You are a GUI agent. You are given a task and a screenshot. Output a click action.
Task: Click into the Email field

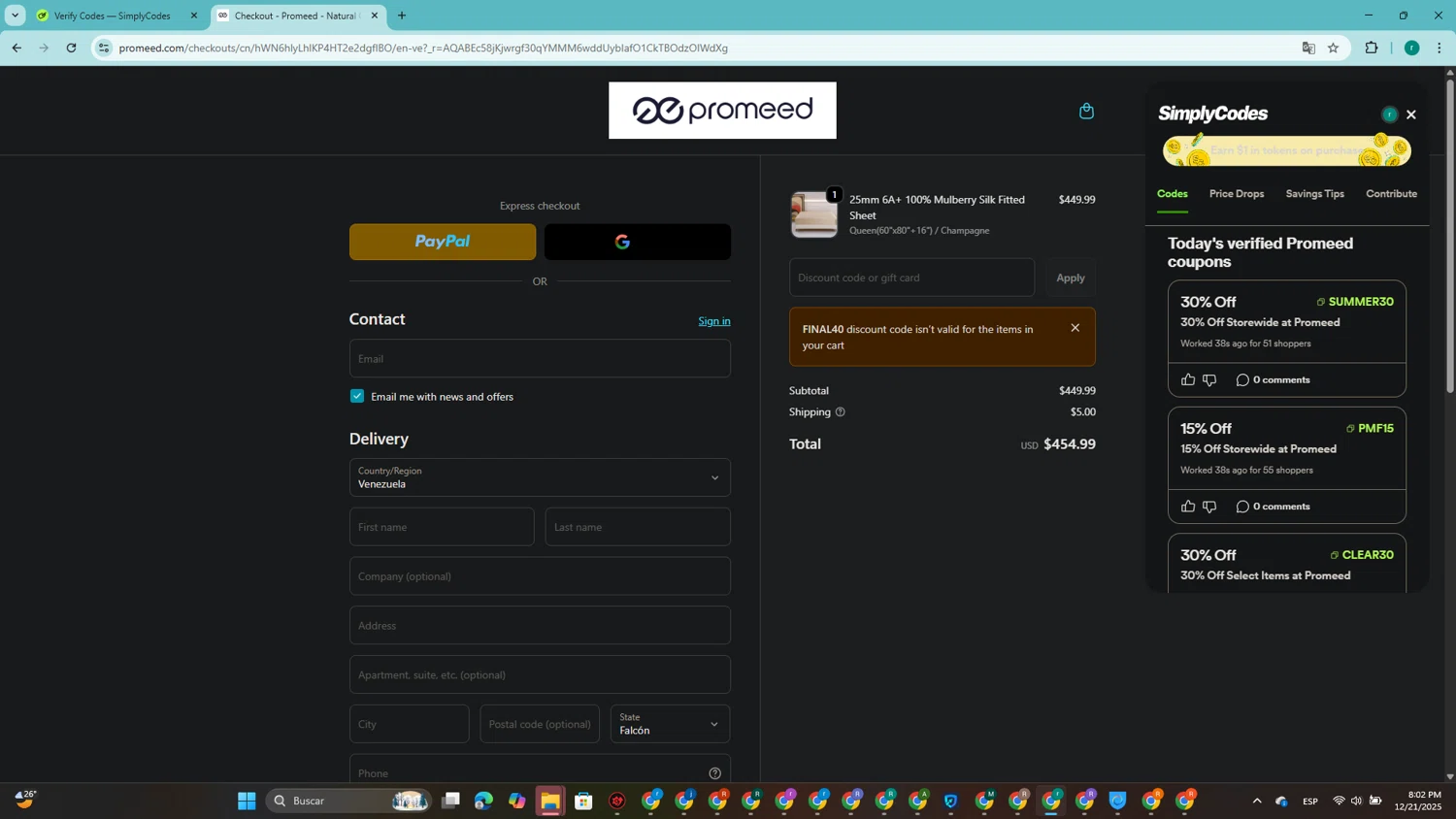[540, 358]
